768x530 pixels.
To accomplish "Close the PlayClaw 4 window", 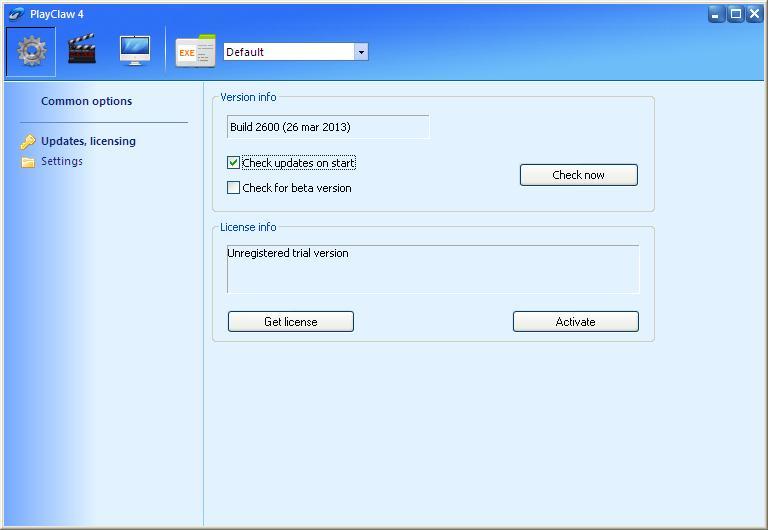I will click(x=754, y=14).
